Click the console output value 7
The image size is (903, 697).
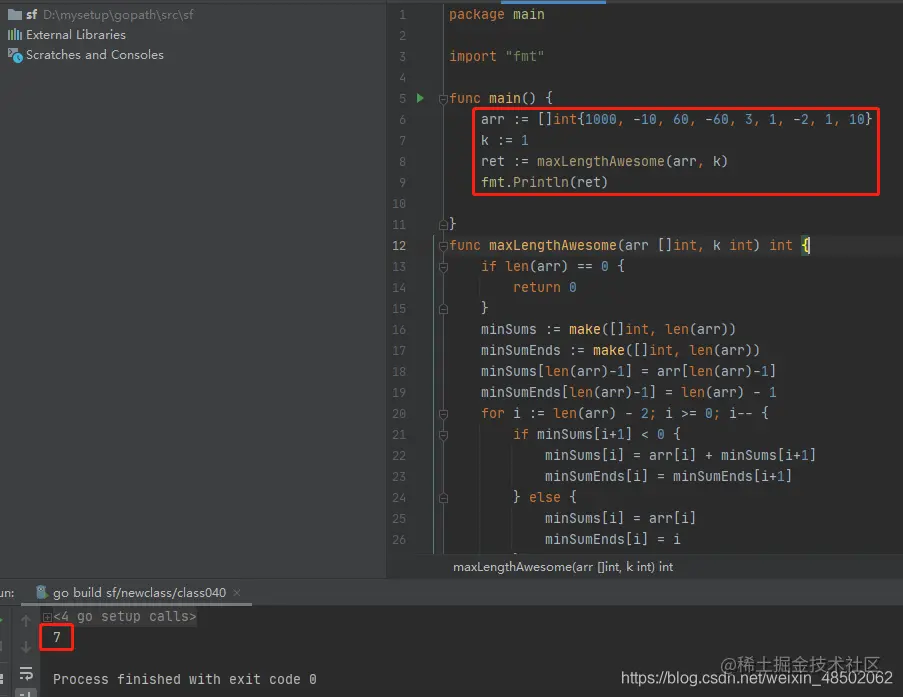(56, 637)
